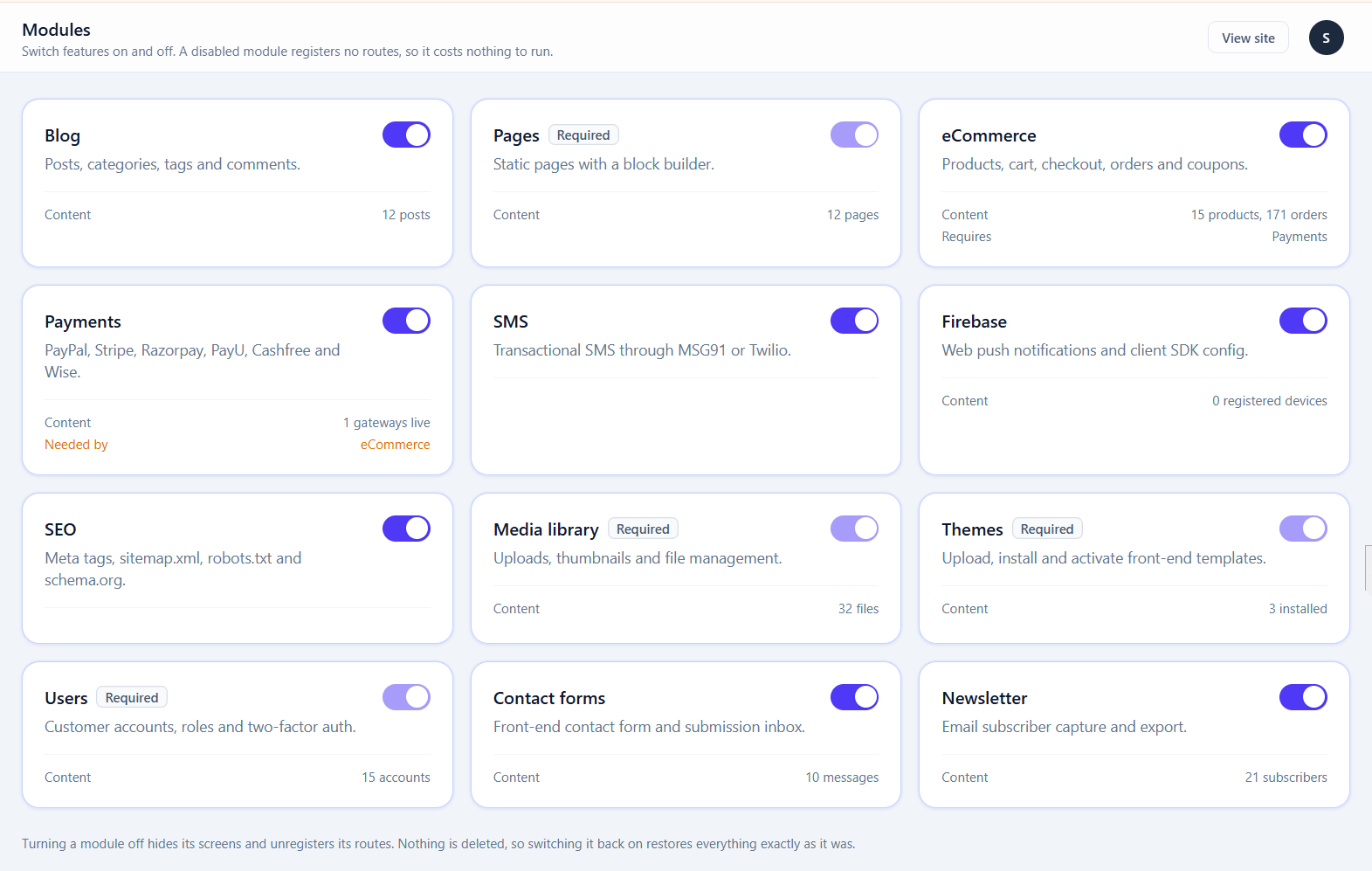Turn off the SEO module
The image size is (1372, 871).
[x=406, y=529]
